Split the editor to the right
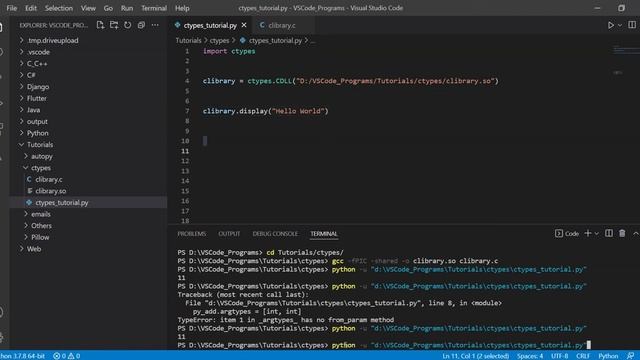 (632, 25)
